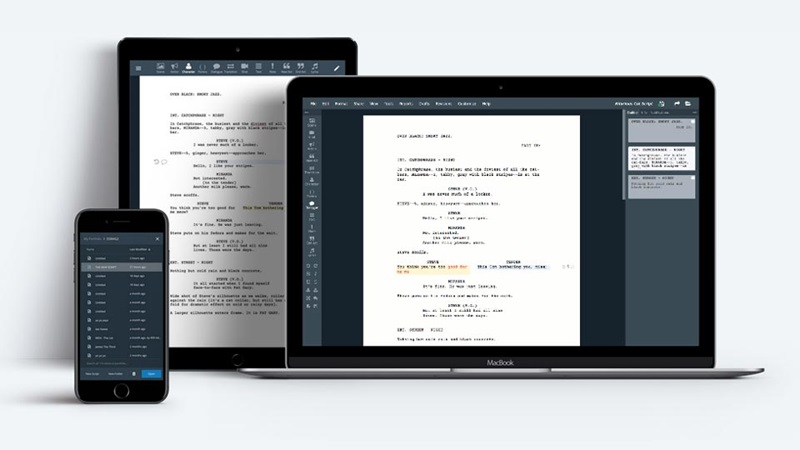
Task: Select the Note element on tablet toolbar
Action: point(272,68)
